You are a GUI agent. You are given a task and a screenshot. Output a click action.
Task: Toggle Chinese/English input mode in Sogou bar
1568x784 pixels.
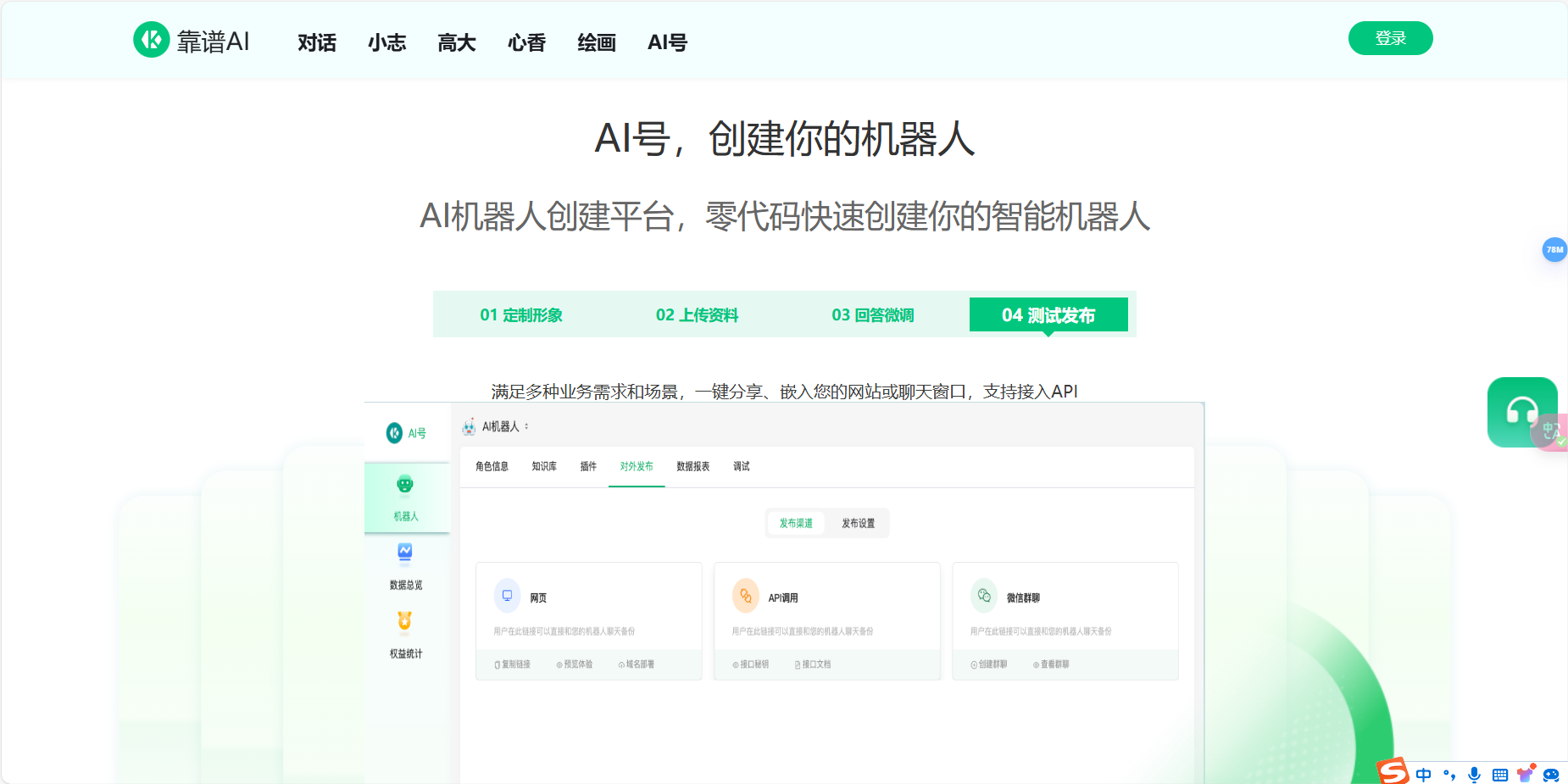1424,774
